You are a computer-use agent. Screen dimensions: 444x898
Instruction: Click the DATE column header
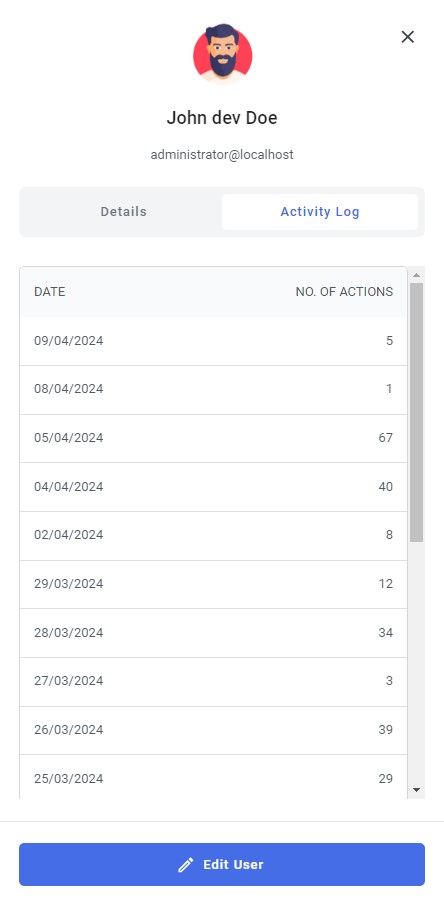point(50,292)
